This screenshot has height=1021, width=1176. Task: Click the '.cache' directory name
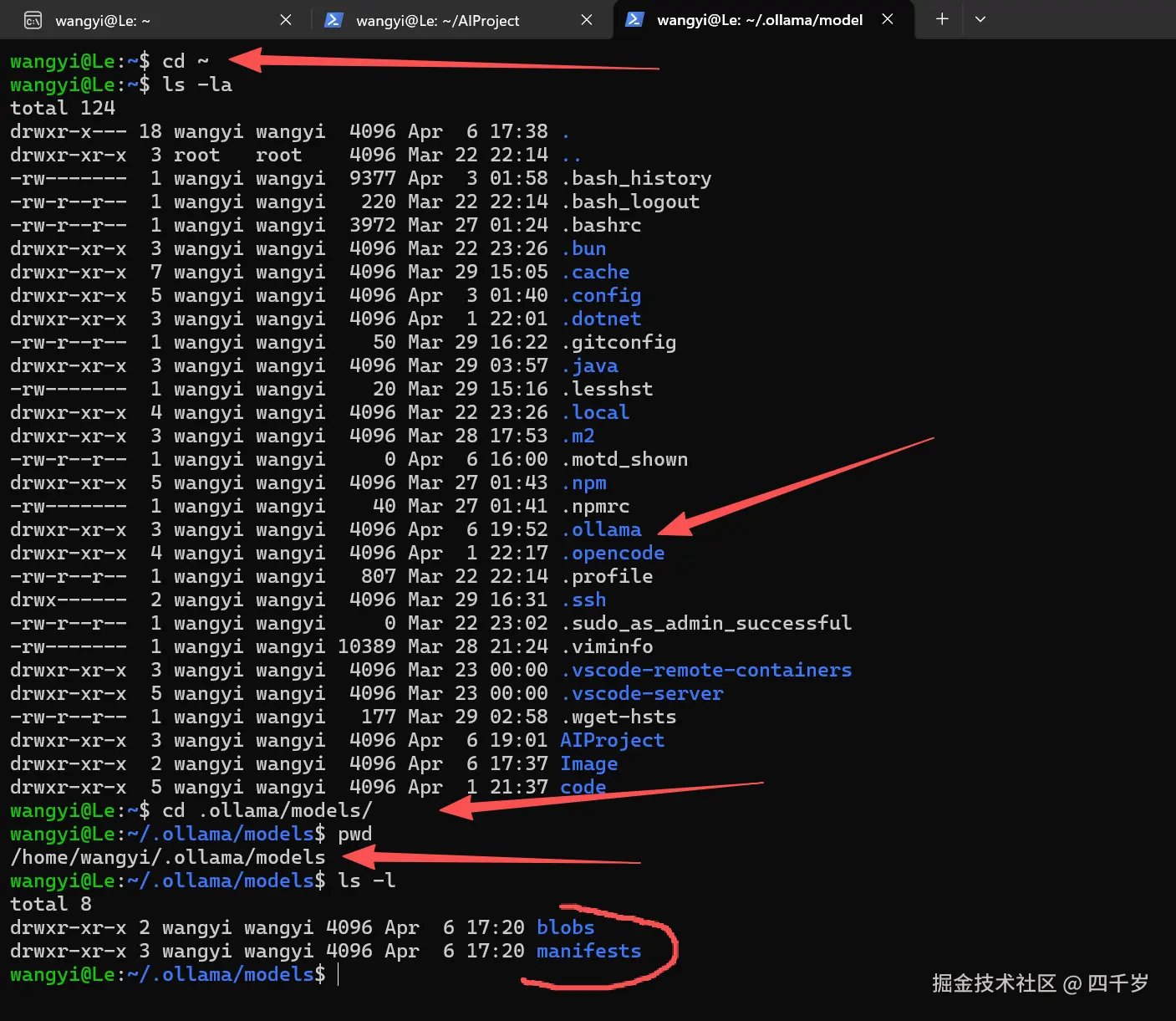[595, 272]
